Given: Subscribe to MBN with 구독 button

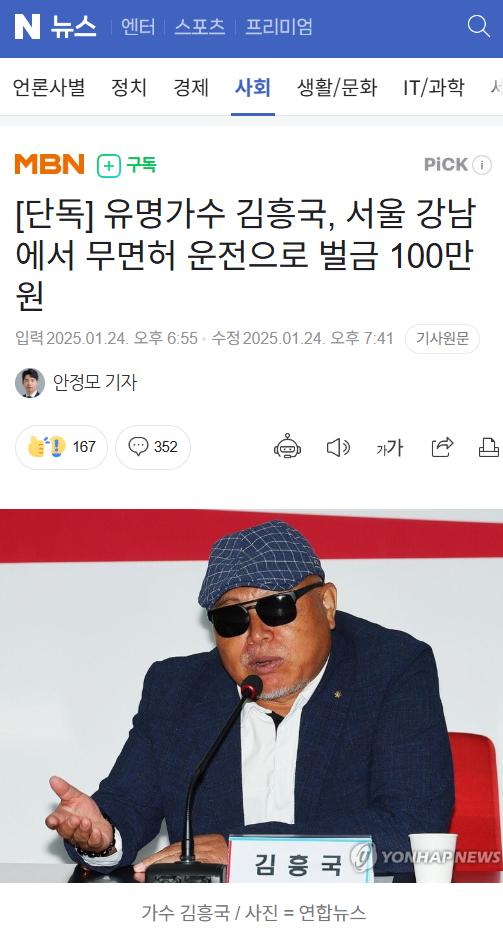Looking at the screenshot, I should 127,165.
